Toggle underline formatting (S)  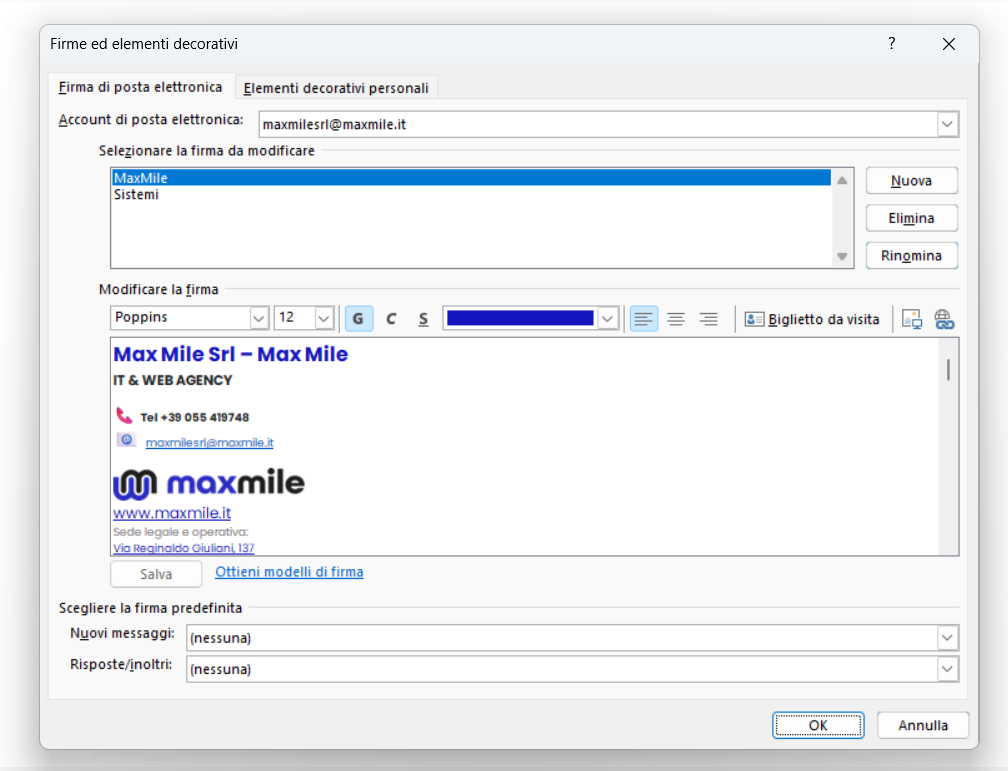[423, 319]
